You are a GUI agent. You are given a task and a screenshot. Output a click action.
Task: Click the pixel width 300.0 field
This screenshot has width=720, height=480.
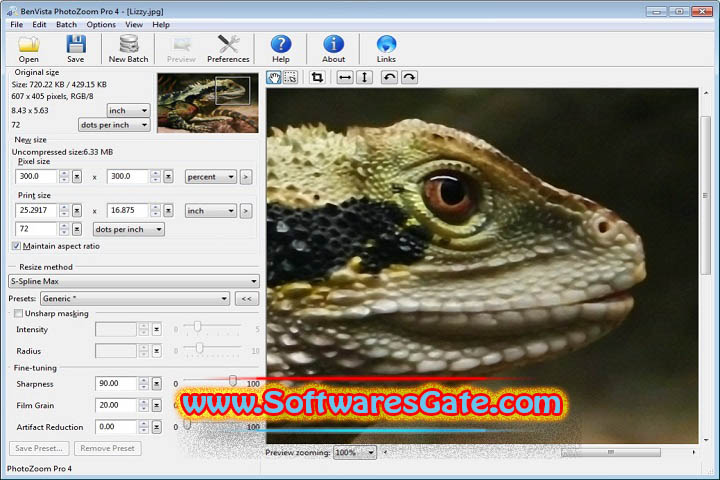[36, 176]
